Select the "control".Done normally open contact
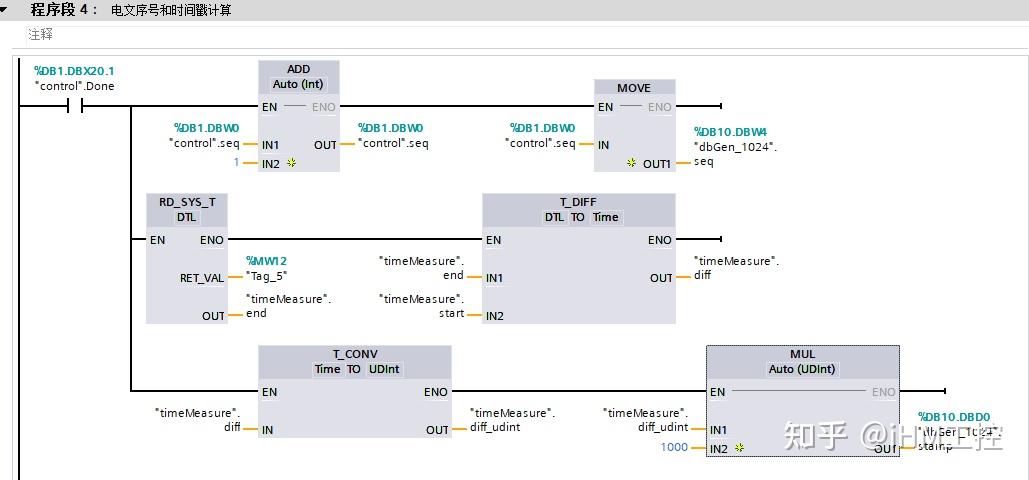This screenshot has width=1029, height=480. (x=74, y=106)
